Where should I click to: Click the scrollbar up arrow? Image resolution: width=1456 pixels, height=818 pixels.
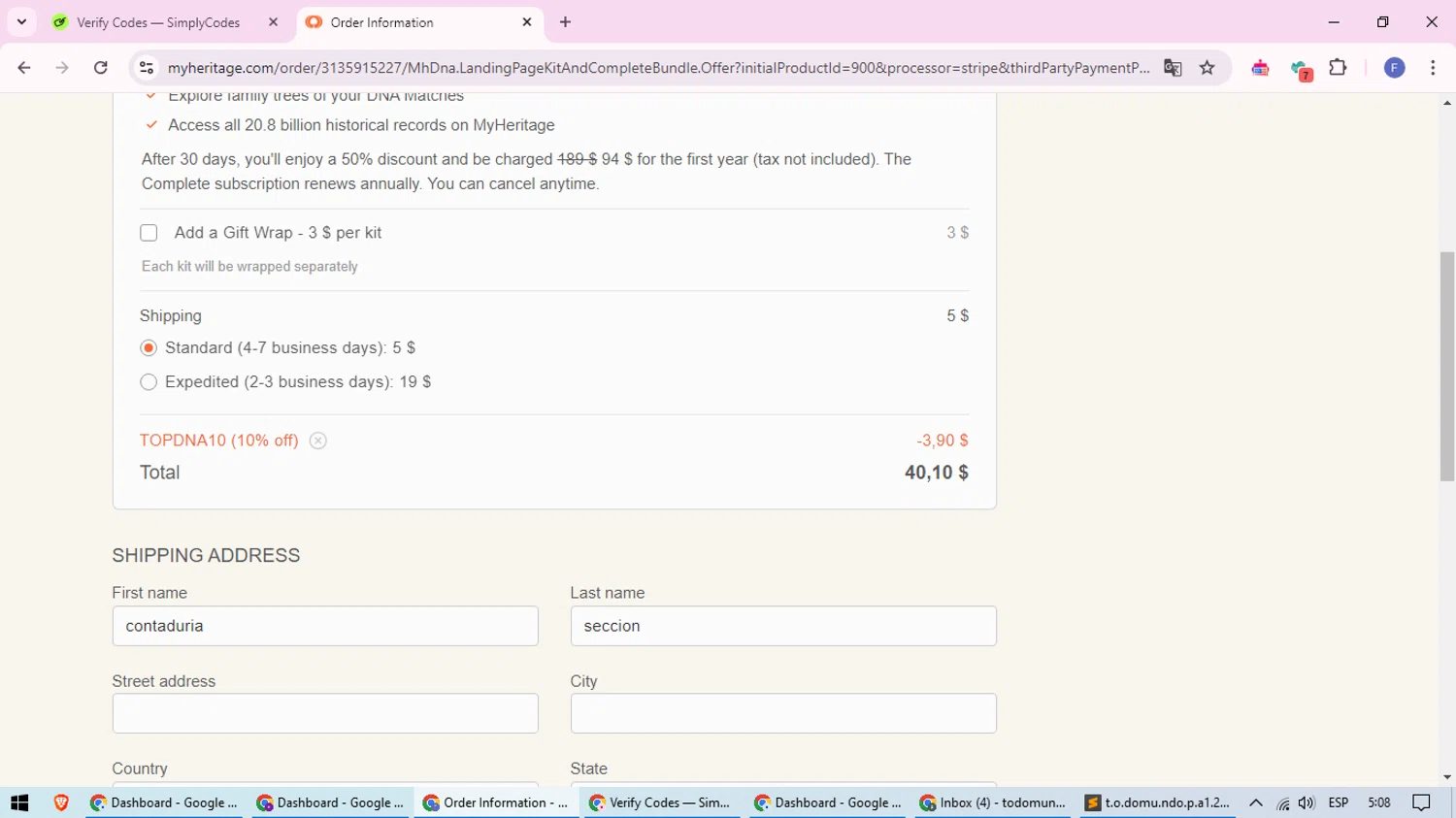pyautogui.click(x=1447, y=102)
